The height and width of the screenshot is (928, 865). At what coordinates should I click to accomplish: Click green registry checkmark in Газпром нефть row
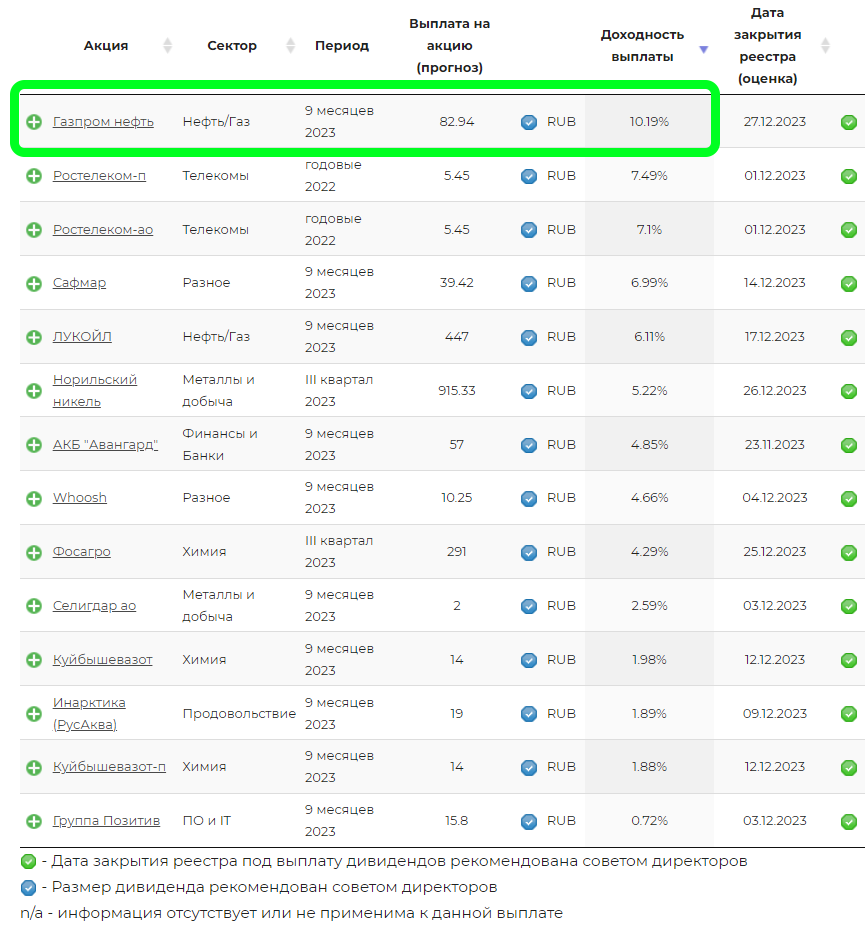tap(849, 123)
